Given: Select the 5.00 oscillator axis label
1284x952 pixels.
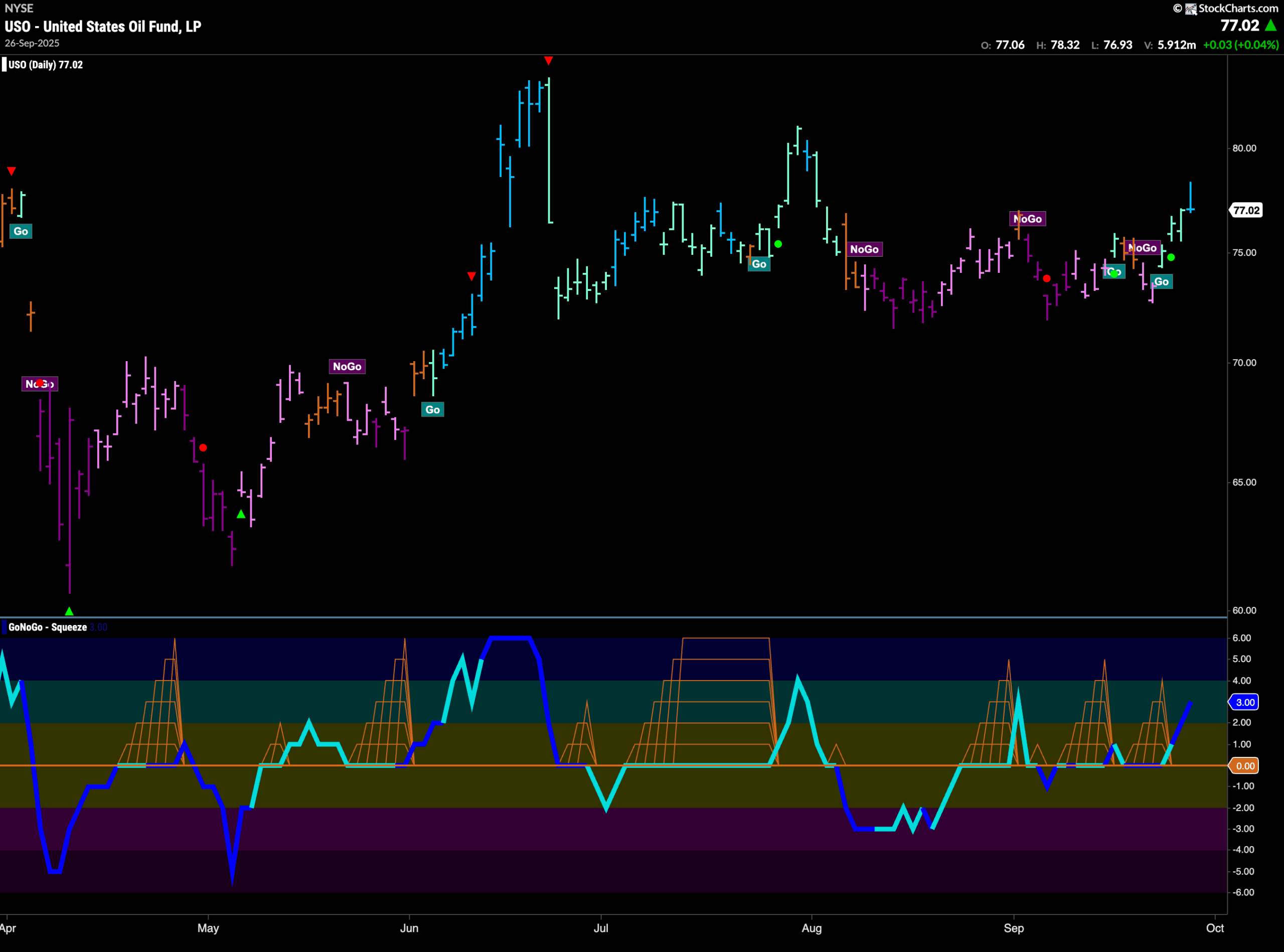Looking at the screenshot, I should [x=1242, y=659].
